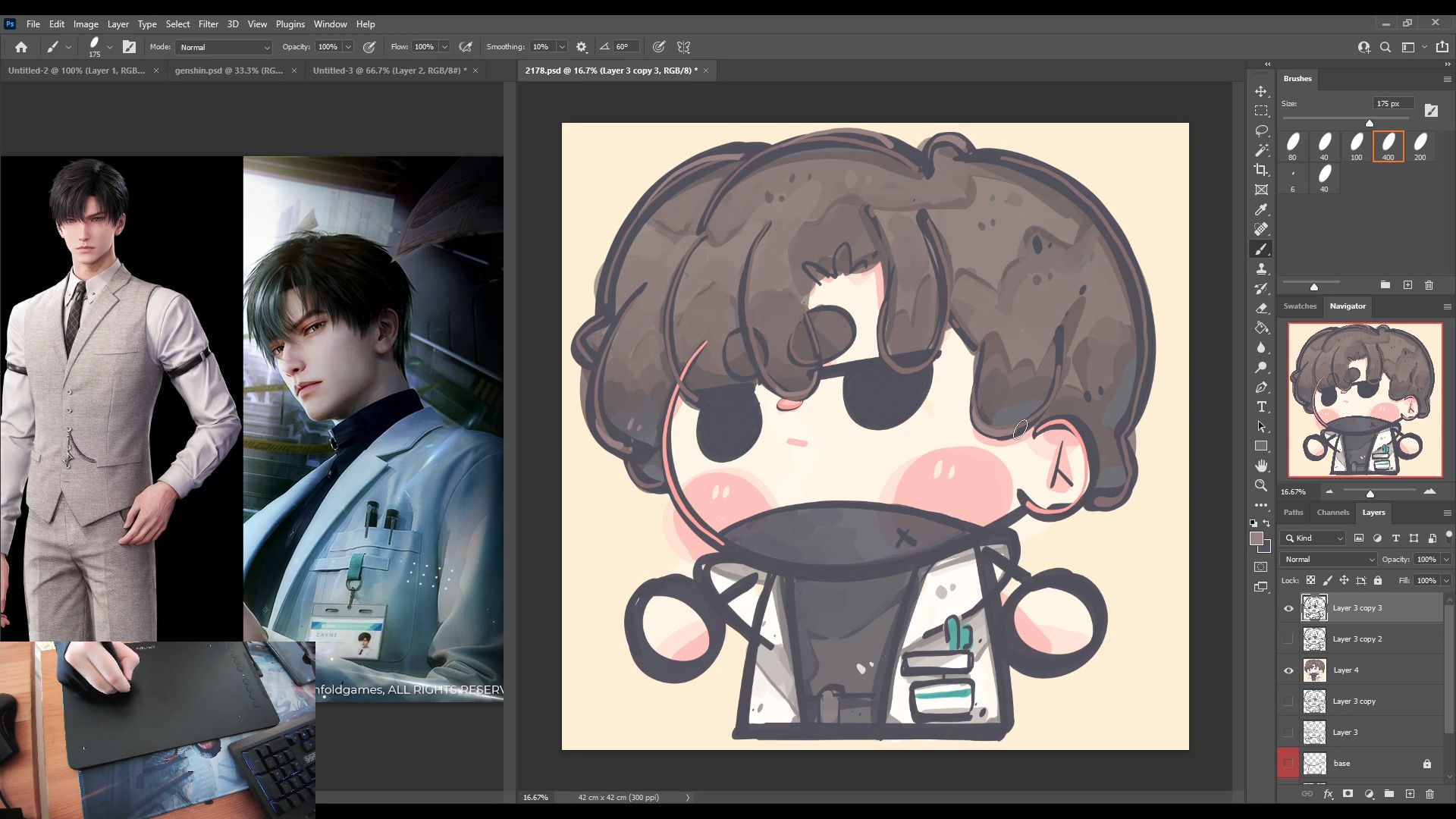Open the brush Mode dropdown
The width and height of the screenshot is (1456, 819).
[x=224, y=47]
